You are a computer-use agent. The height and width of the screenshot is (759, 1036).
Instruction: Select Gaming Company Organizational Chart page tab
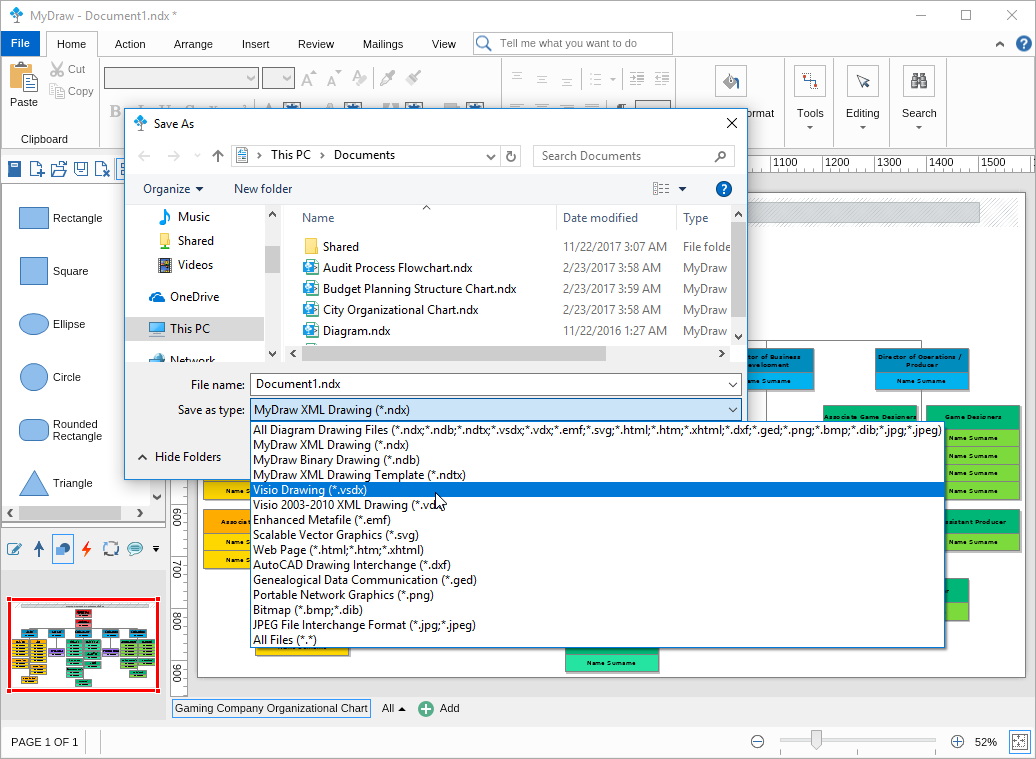click(x=271, y=708)
